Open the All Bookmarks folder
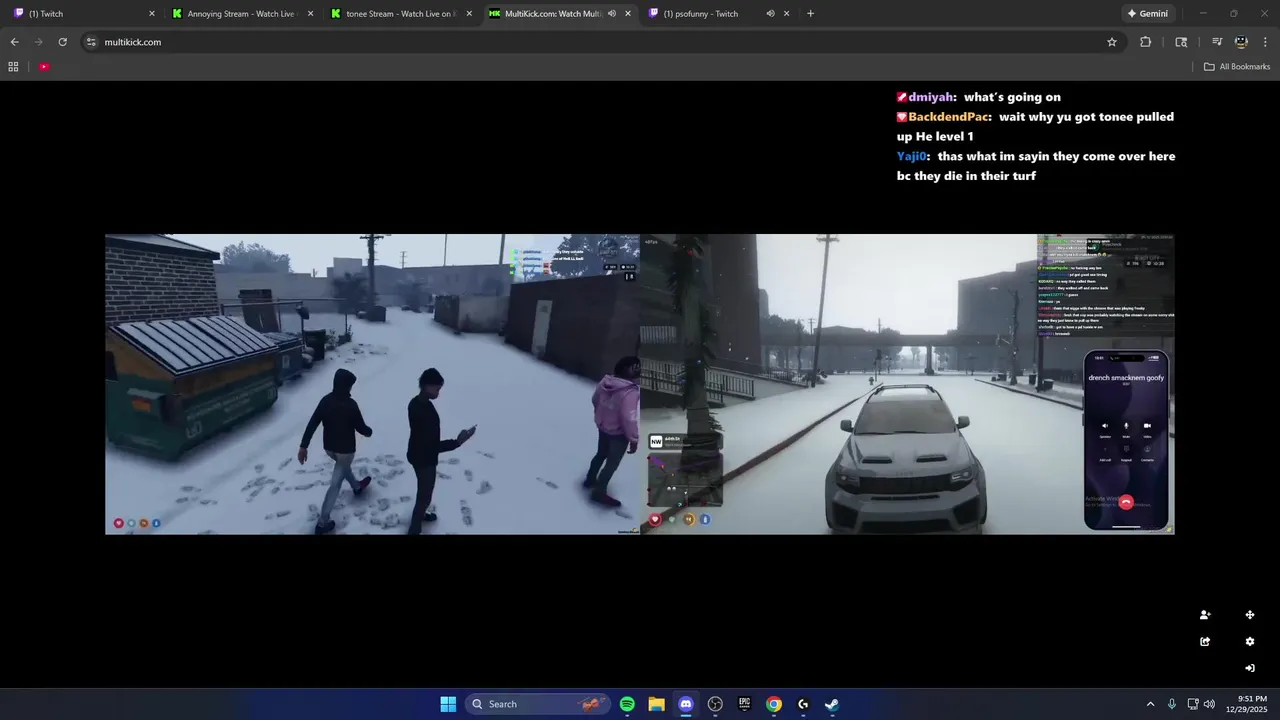The image size is (1280, 720). 1237,67
